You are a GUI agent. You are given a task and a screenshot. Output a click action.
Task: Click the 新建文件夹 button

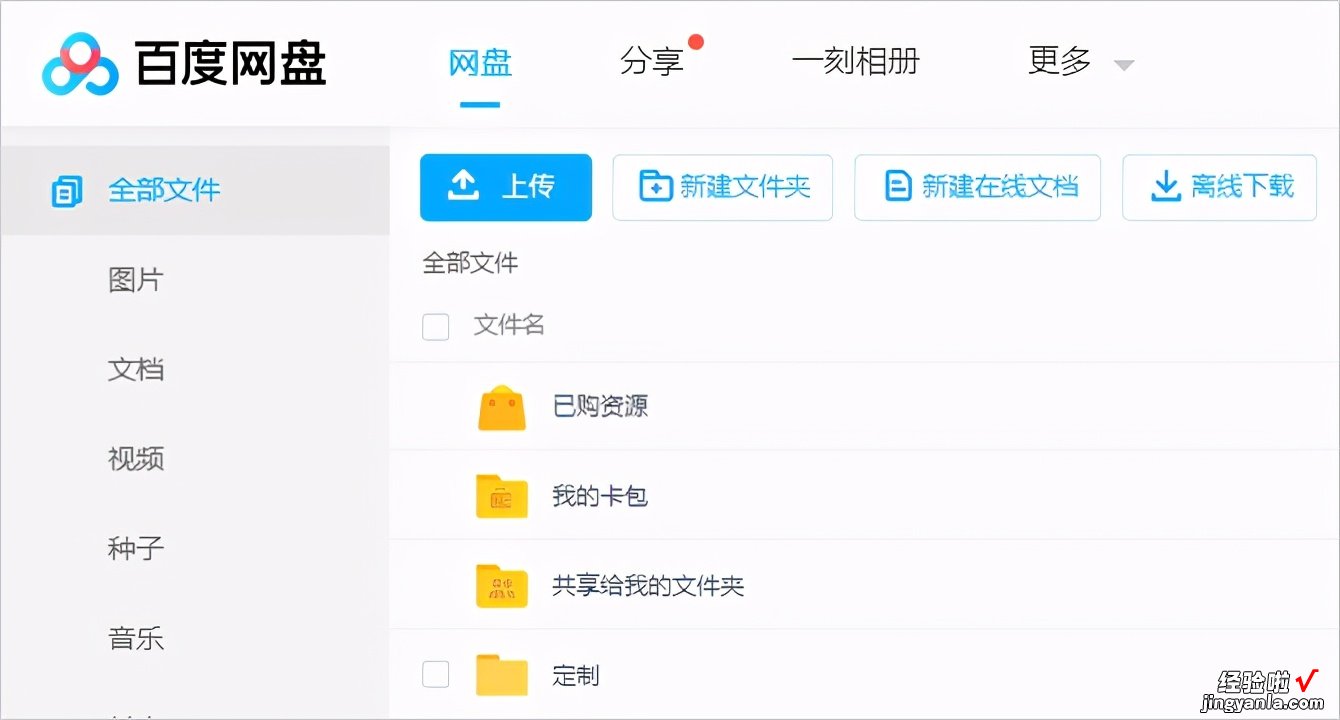coord(722,186)
